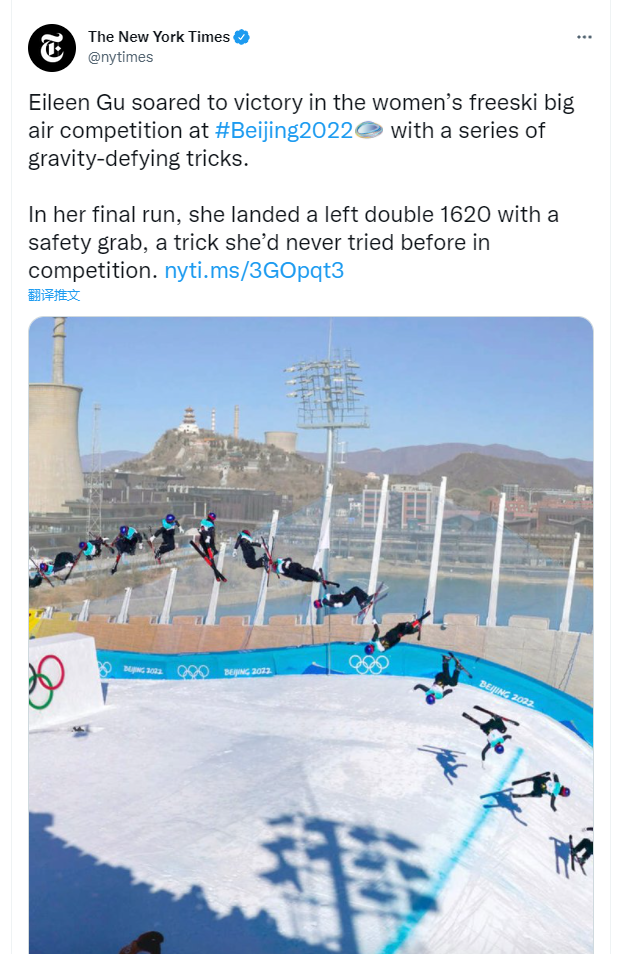Open The New York Times display name

(x=159, y=37)
